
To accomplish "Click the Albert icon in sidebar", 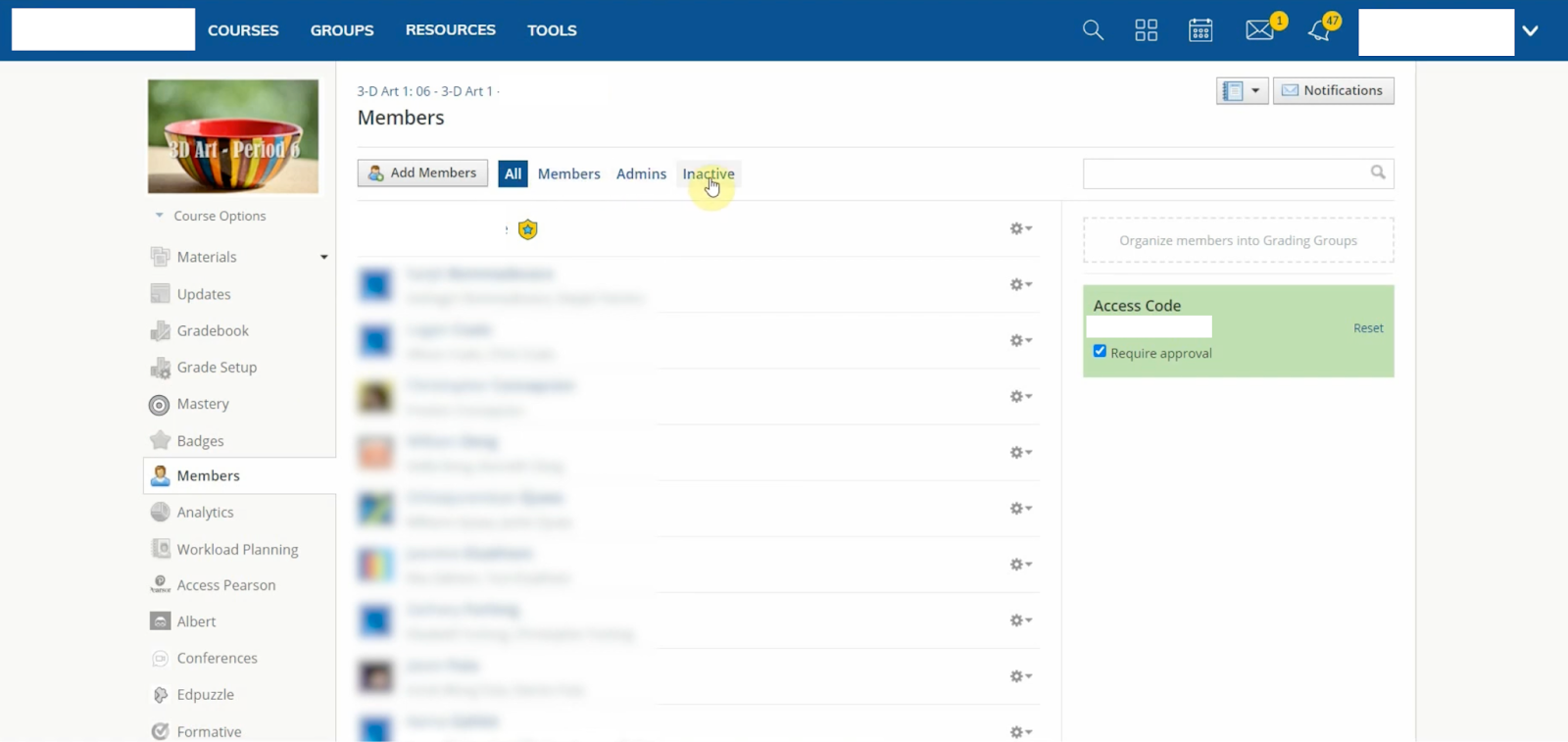I will (160, 621).
